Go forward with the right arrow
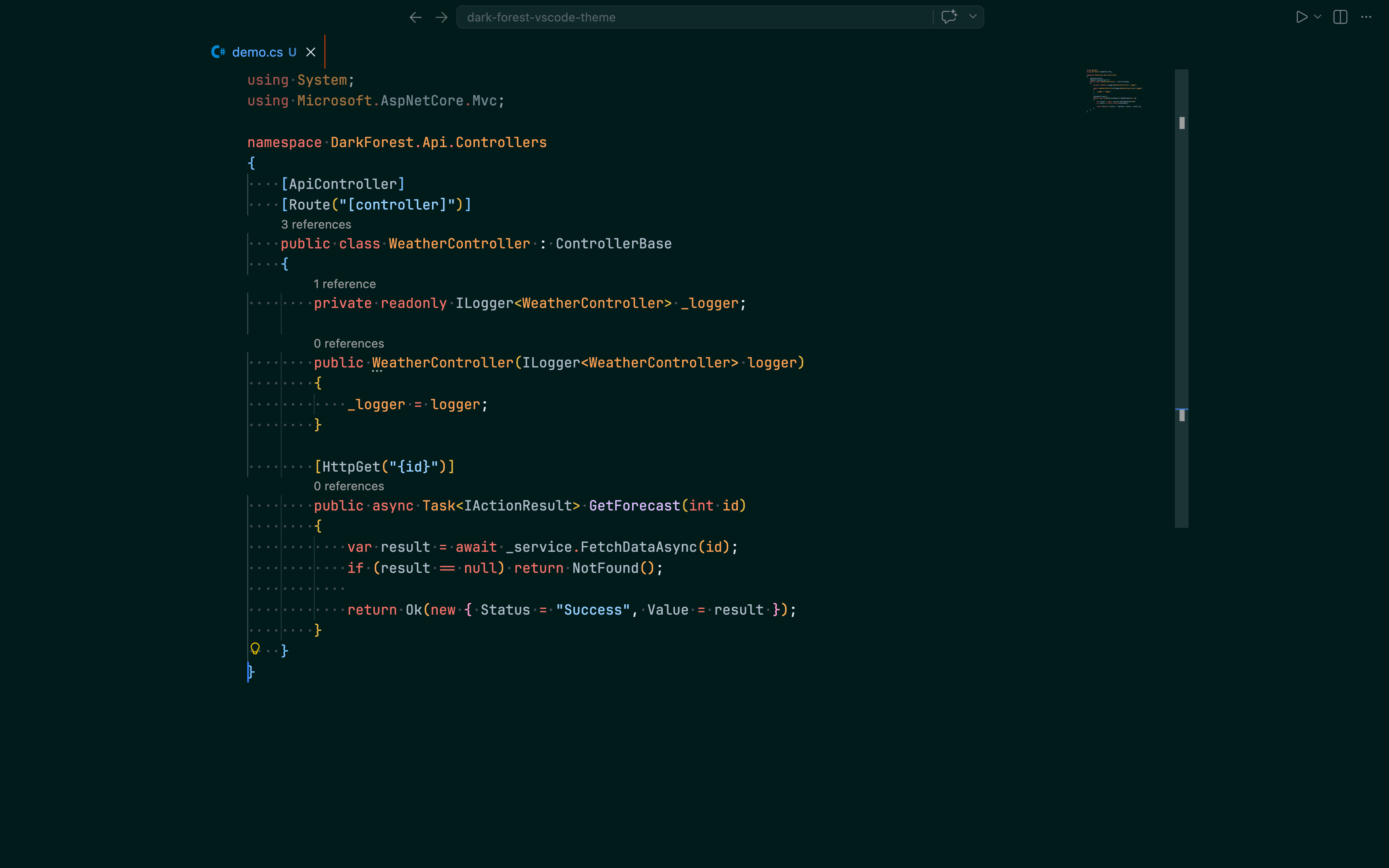Screen dimensions: 1389x868 click(442, 17)
